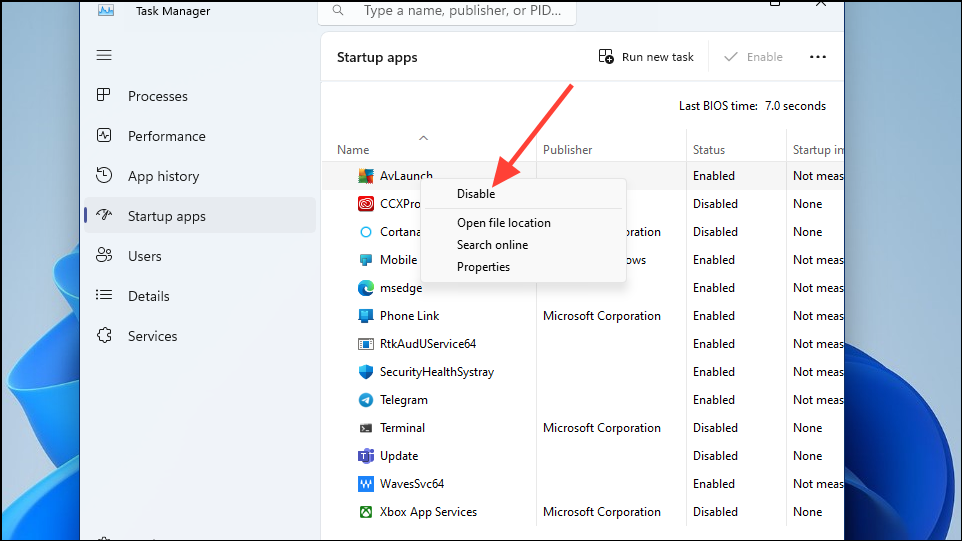
Task: Sort by the Status column header
Action: pyautogui.click(x=709, y=150)
